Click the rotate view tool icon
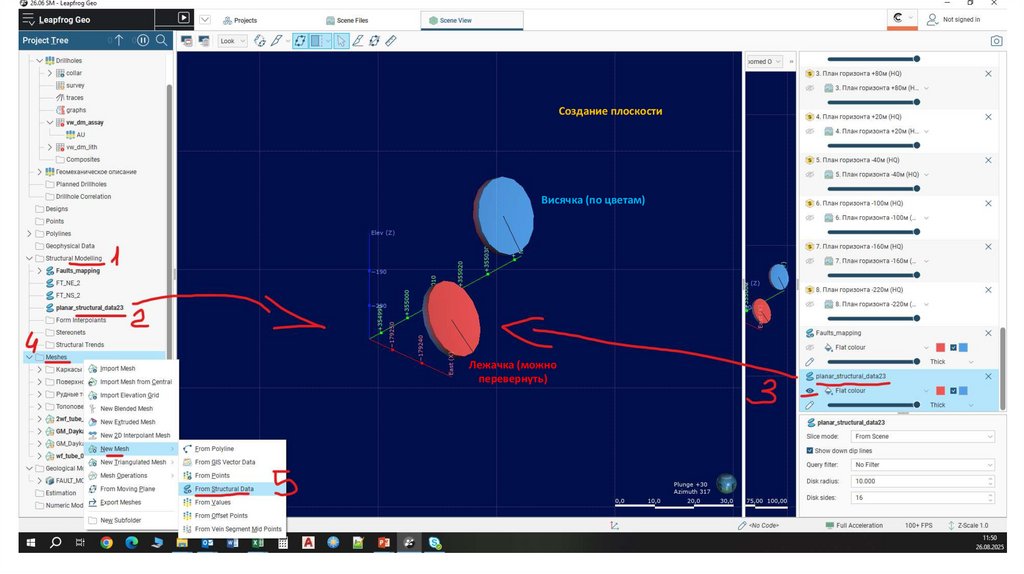Viewport: 1024px width, 574px height. (260, 41)
